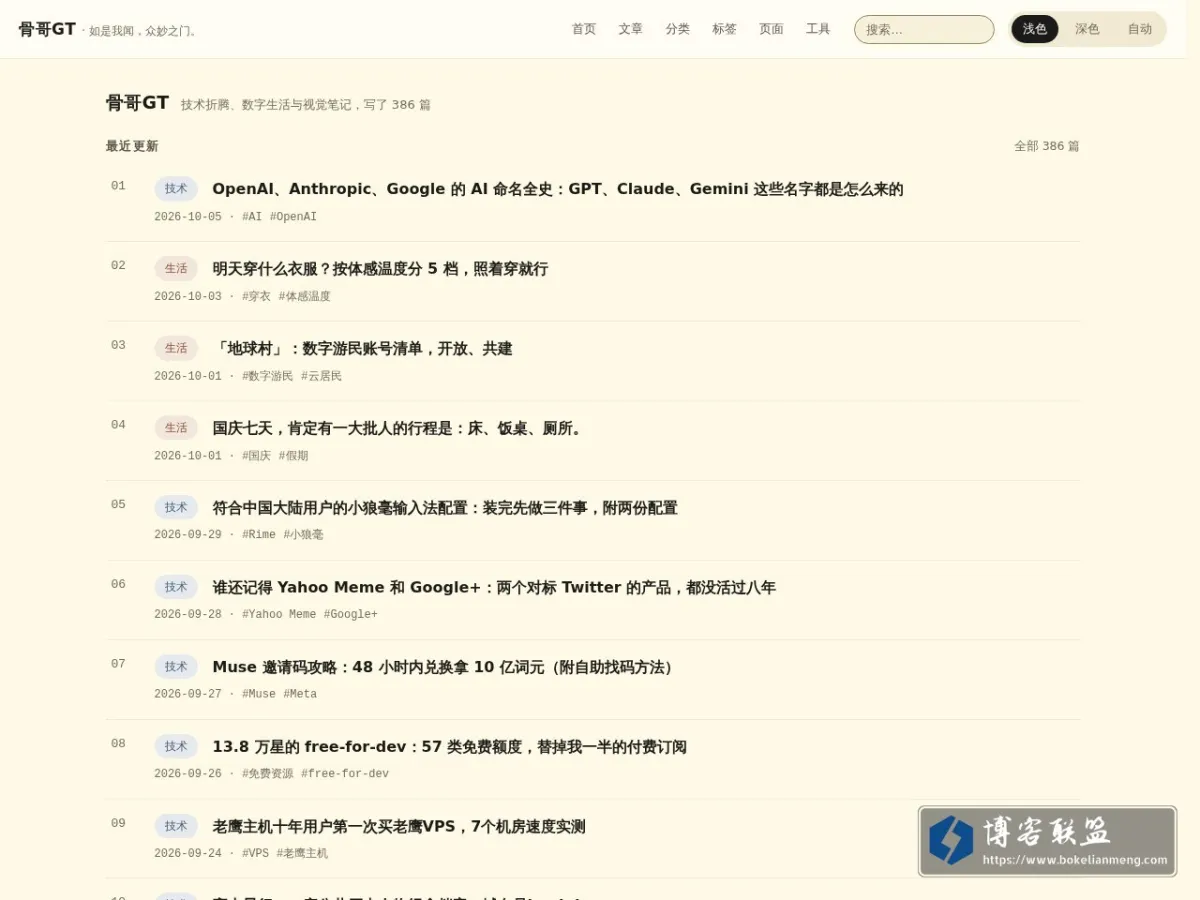Click 技术 category badge on the AI 命名全史 post
The image size is (1200, 900).
tap(176, 189)
